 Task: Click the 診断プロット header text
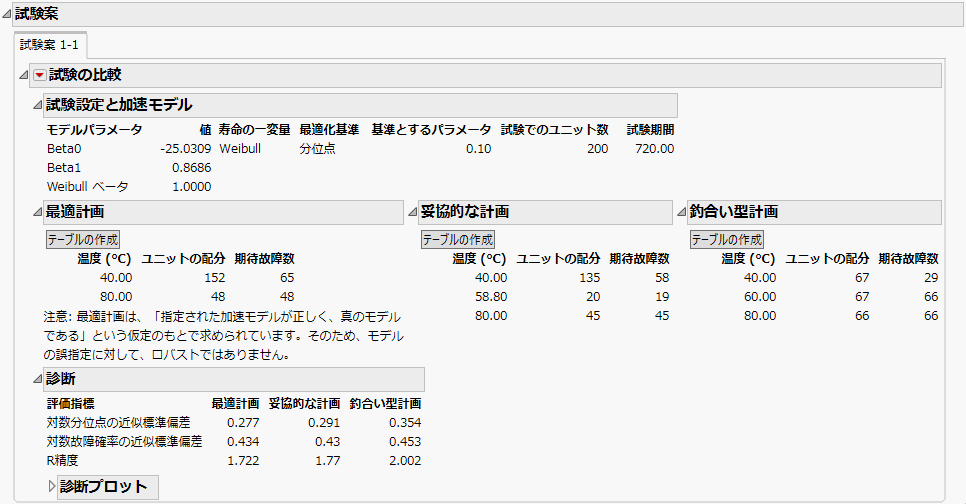pos(104,487)
